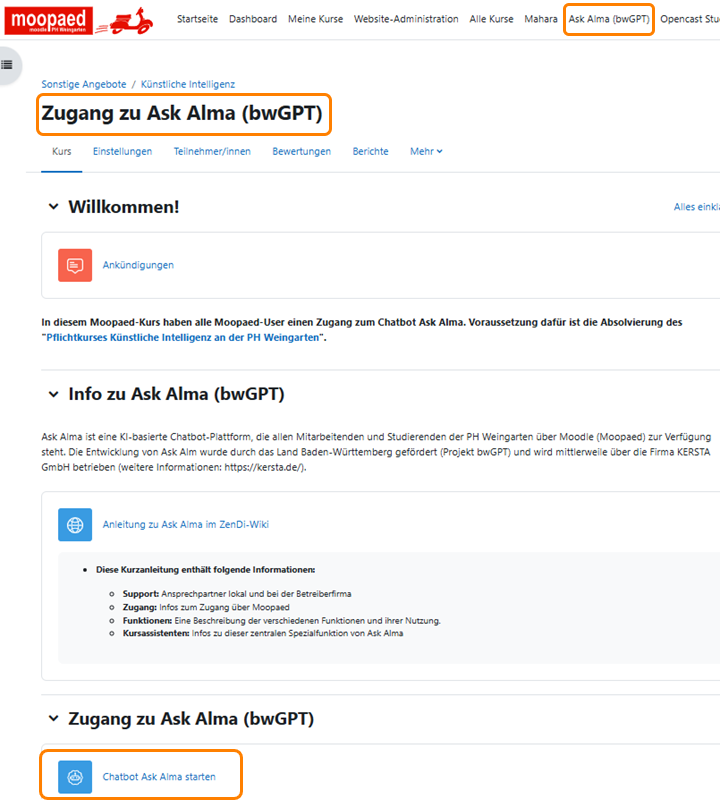This screenshot has width=720, height=800.
Task: Collapse the Willkommen! section
Action: click(54, 207)
